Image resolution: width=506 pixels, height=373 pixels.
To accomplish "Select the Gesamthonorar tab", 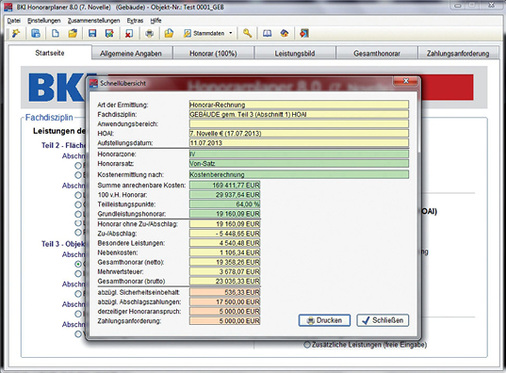I will 377,53.
